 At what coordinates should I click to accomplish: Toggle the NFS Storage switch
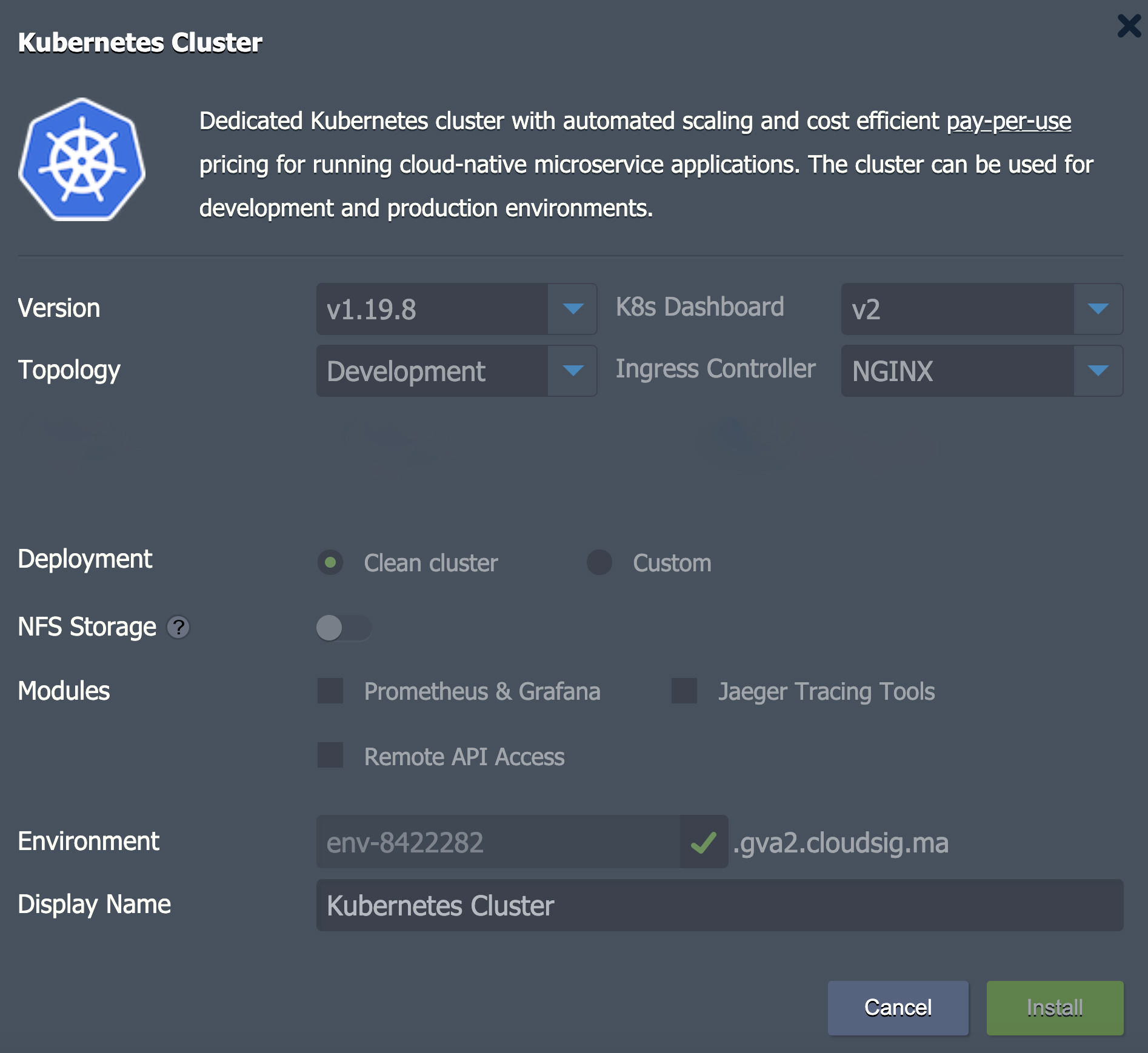pyautogui.click(x=344, y=628)
